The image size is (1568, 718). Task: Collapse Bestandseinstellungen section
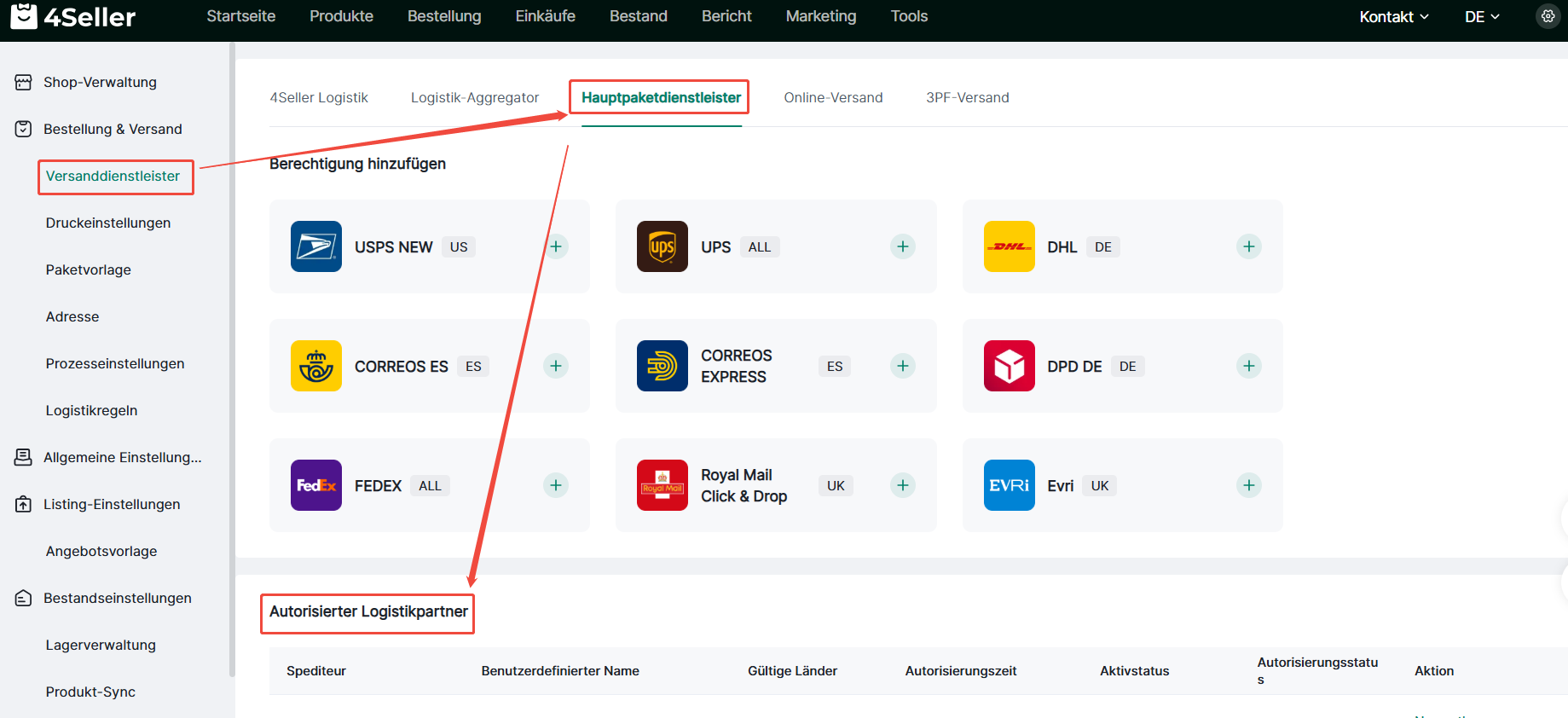(118, 598)
